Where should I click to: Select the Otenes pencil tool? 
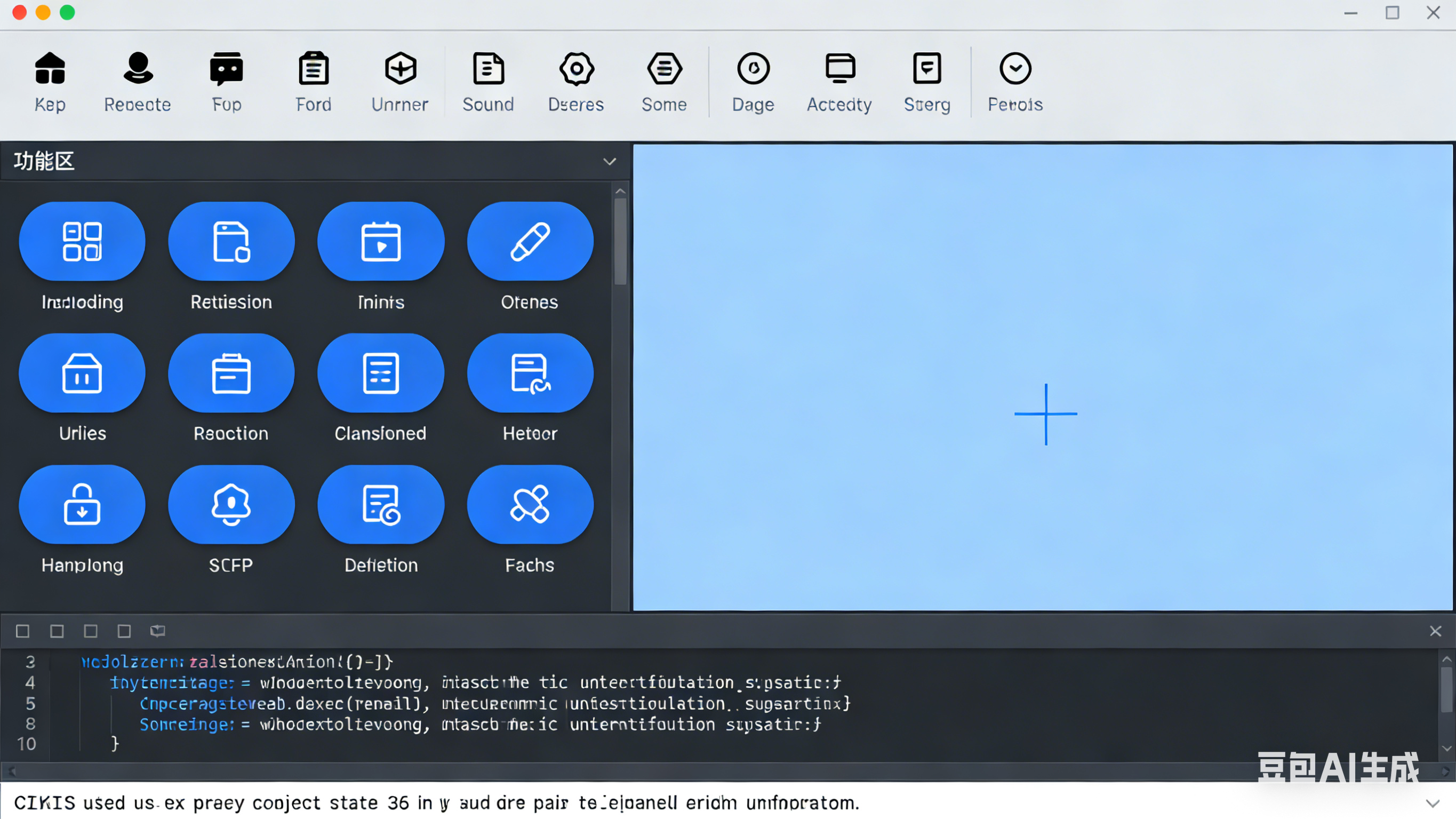coord(530,242)
